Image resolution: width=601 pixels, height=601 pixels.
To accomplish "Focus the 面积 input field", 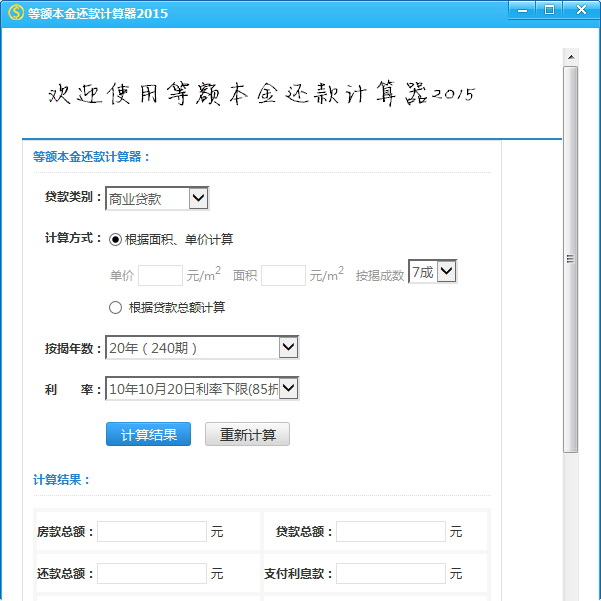I will (x=283, y=276).
